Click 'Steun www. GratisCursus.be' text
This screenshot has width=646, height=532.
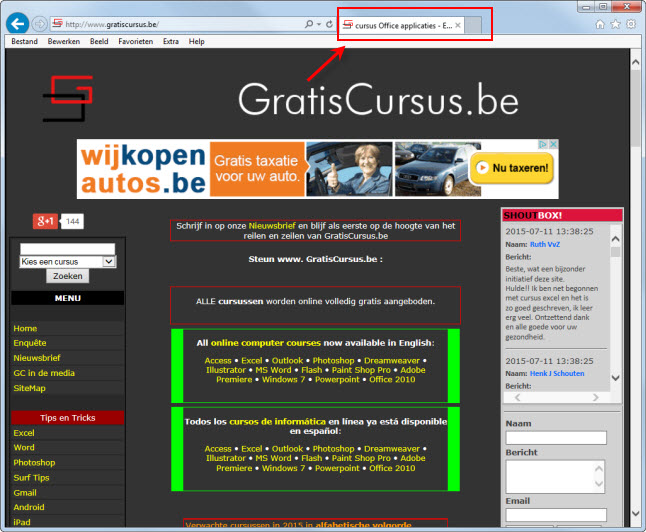click(315, 259)
